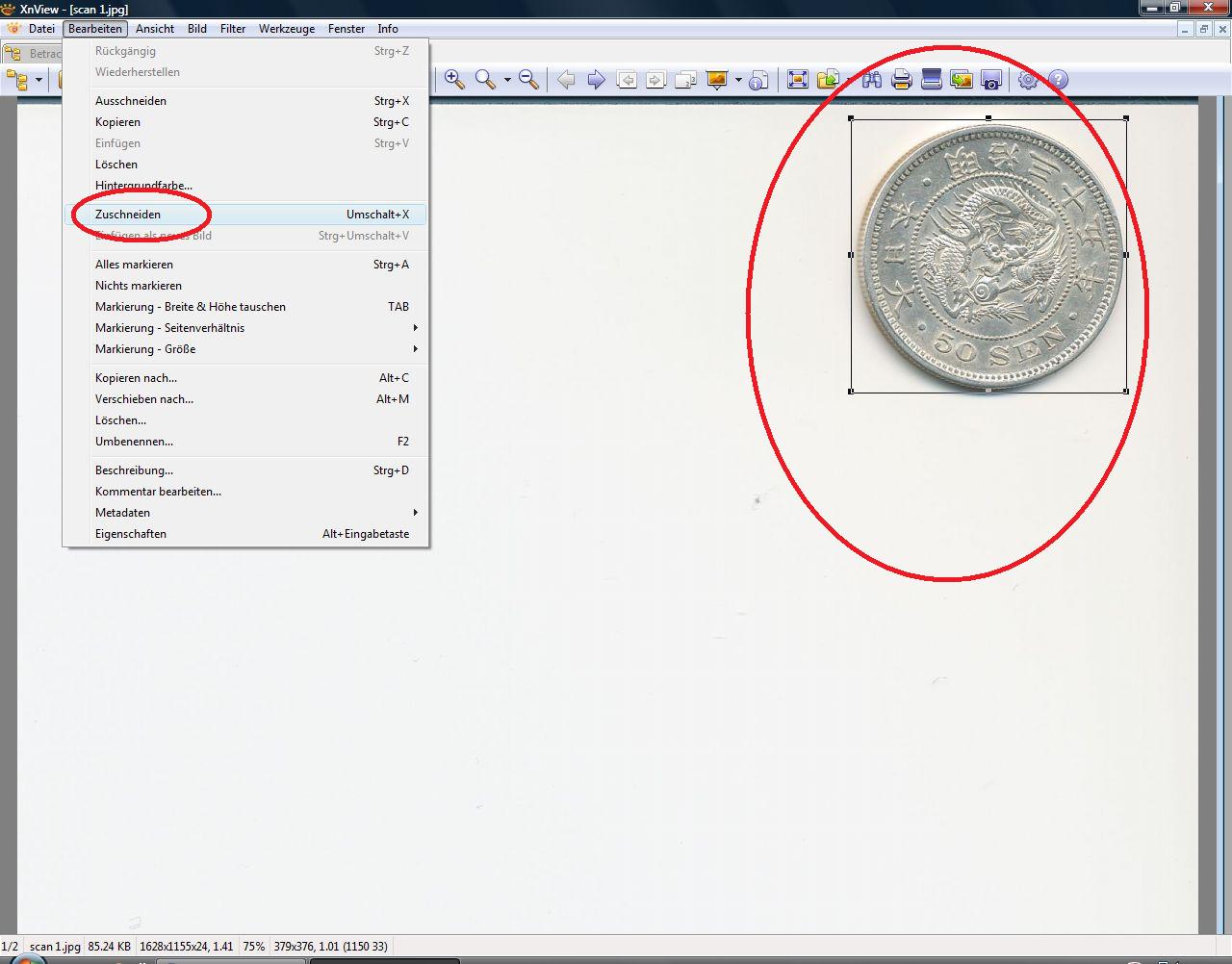Click the fullscreen view icon

797,80
